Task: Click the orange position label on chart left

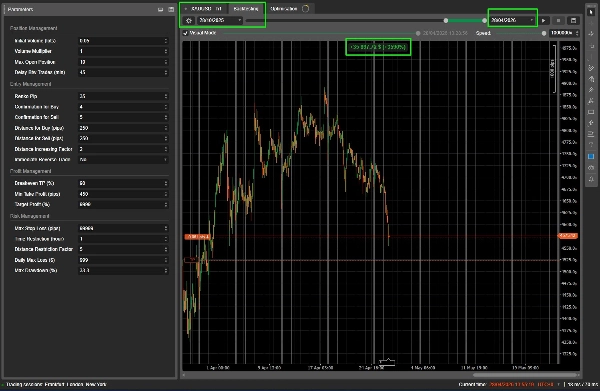Action: 198,237
